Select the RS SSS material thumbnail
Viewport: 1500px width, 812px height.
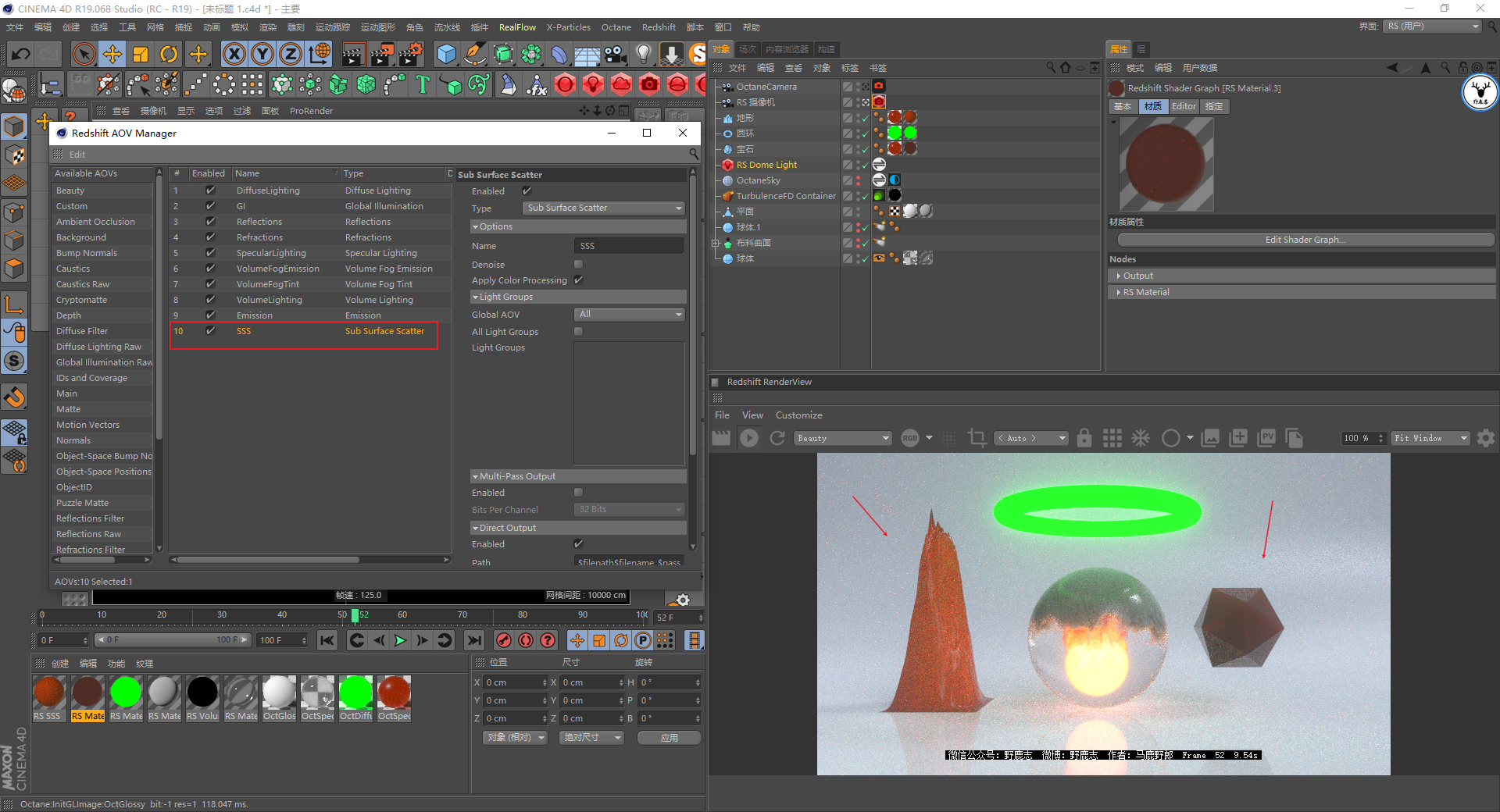click(49, 693)
